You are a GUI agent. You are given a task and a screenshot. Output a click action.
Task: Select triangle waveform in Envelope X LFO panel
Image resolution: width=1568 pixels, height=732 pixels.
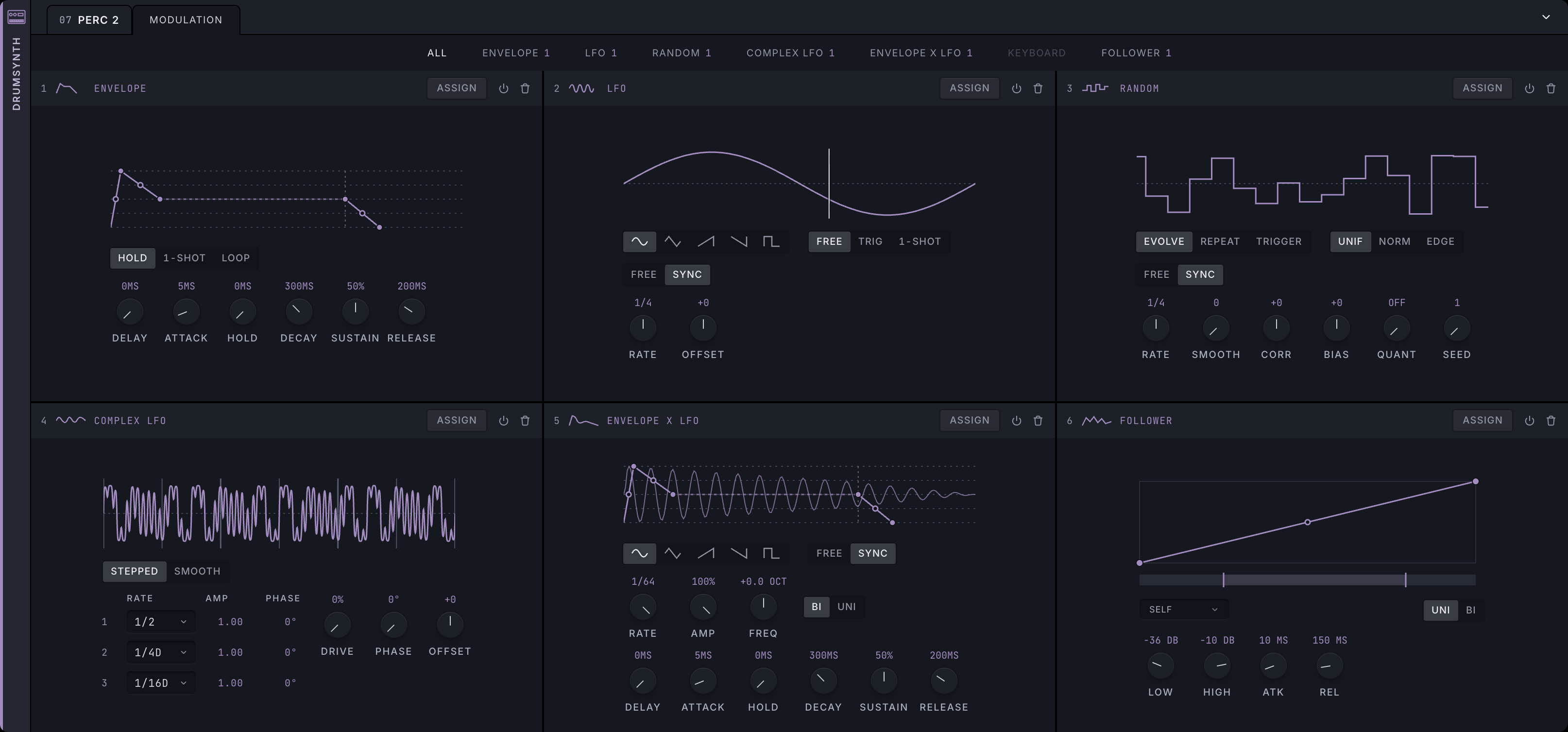(673, 553)
